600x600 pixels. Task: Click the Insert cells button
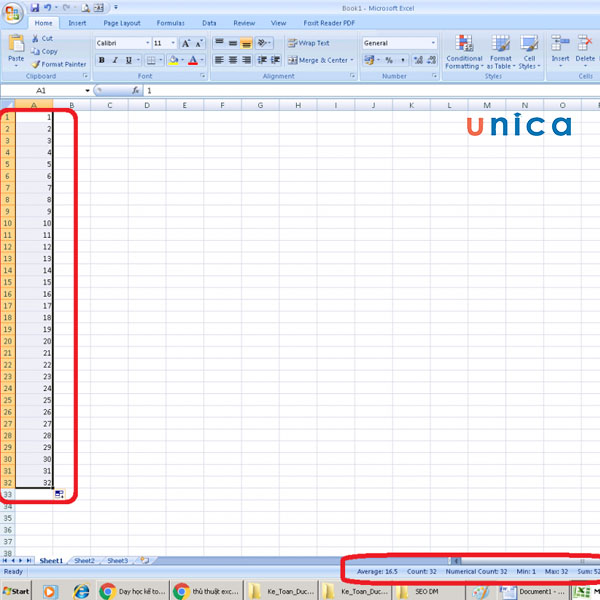click(560, 51)
